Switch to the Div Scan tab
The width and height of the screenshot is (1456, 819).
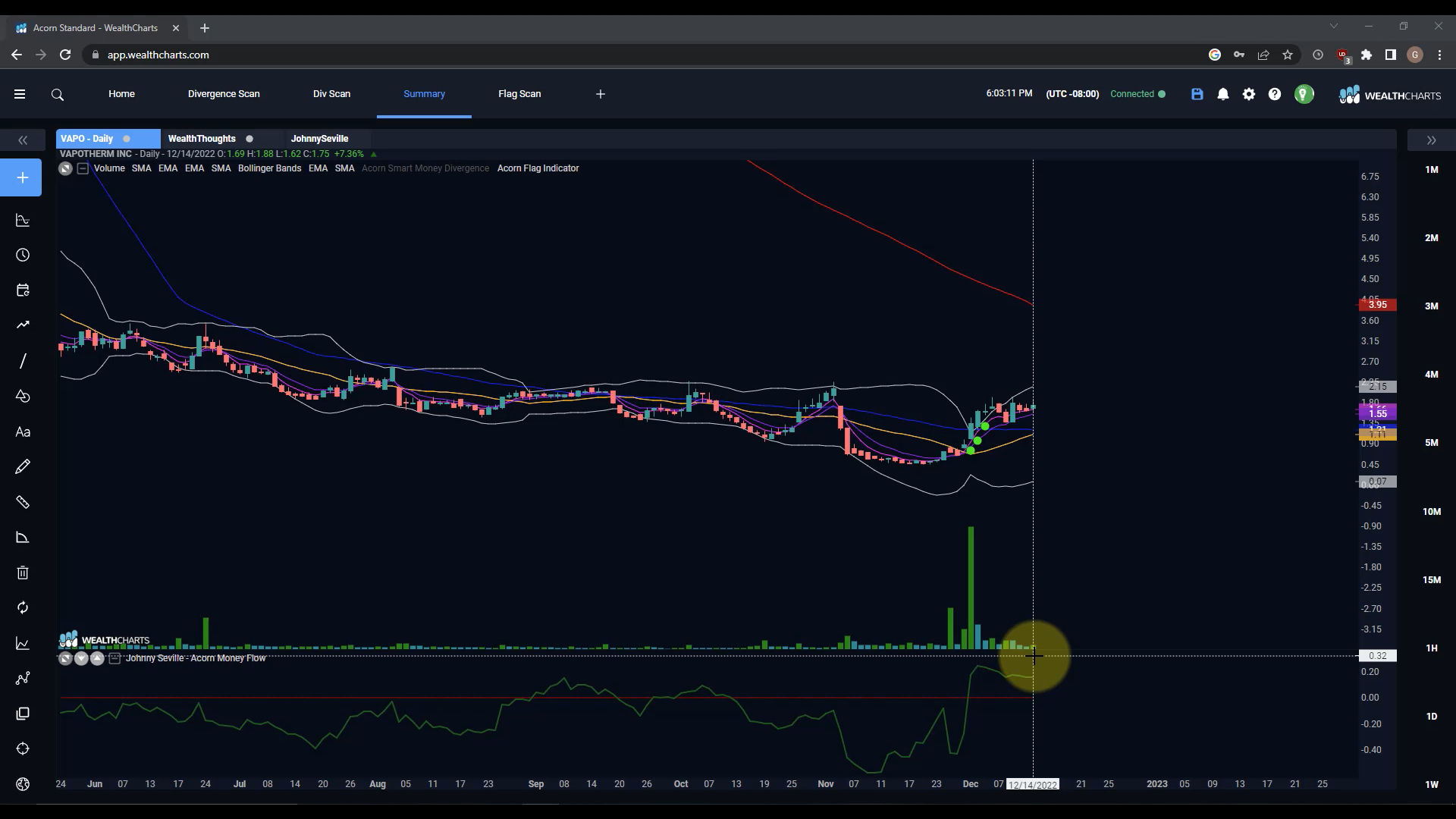pyautogui.click(x=331, y=94)
